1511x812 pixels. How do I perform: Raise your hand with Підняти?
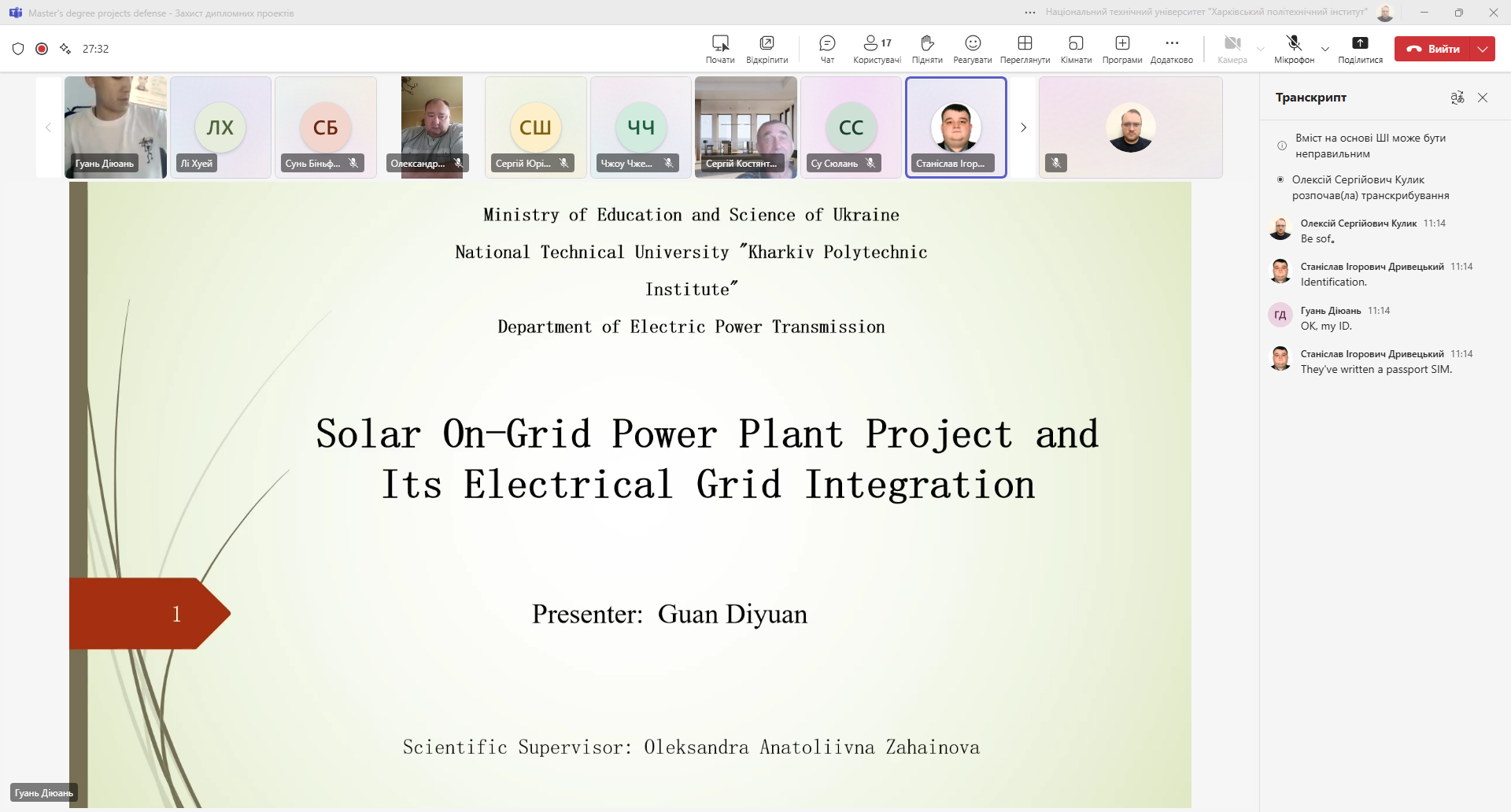[927, 48]
